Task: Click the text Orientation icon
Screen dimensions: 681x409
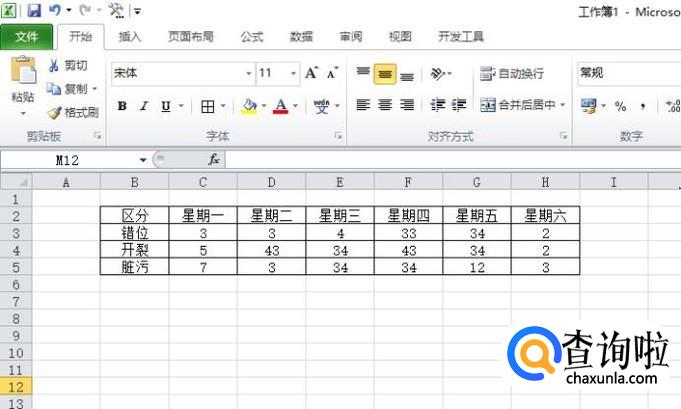Action: pos(437,74)
